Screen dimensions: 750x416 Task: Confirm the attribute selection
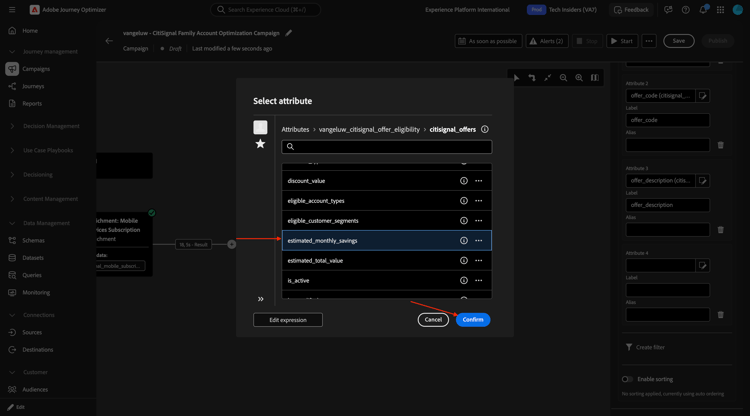click(473, 319)
